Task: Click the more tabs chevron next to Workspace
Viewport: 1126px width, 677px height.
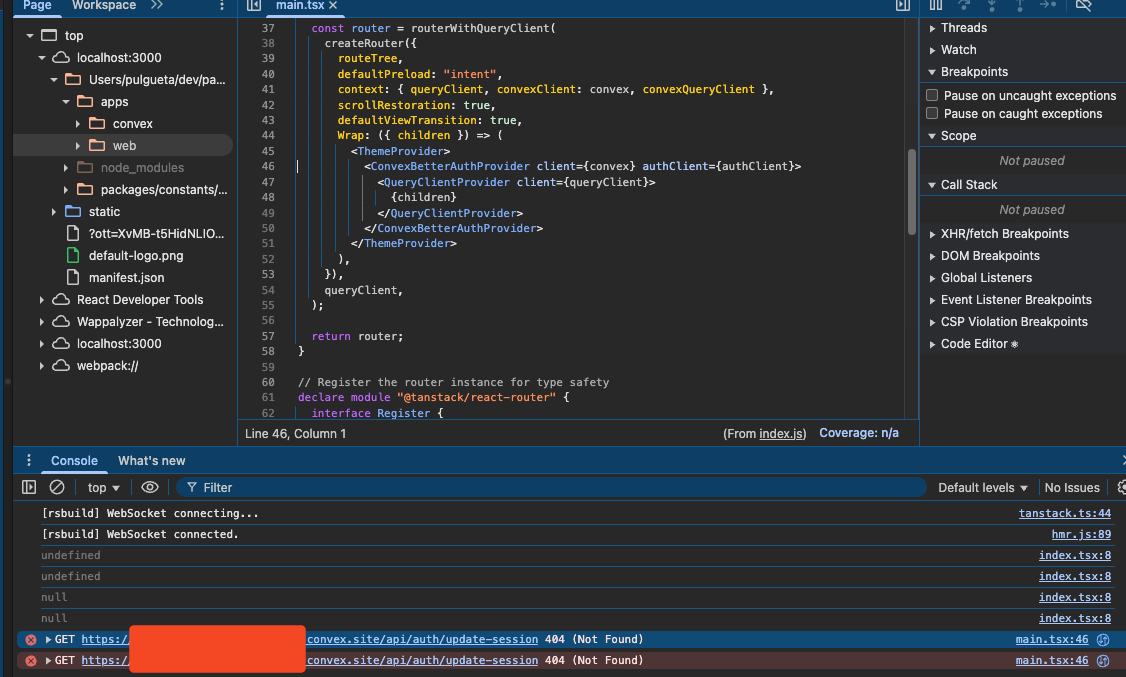Action: [x=157, y=5]
